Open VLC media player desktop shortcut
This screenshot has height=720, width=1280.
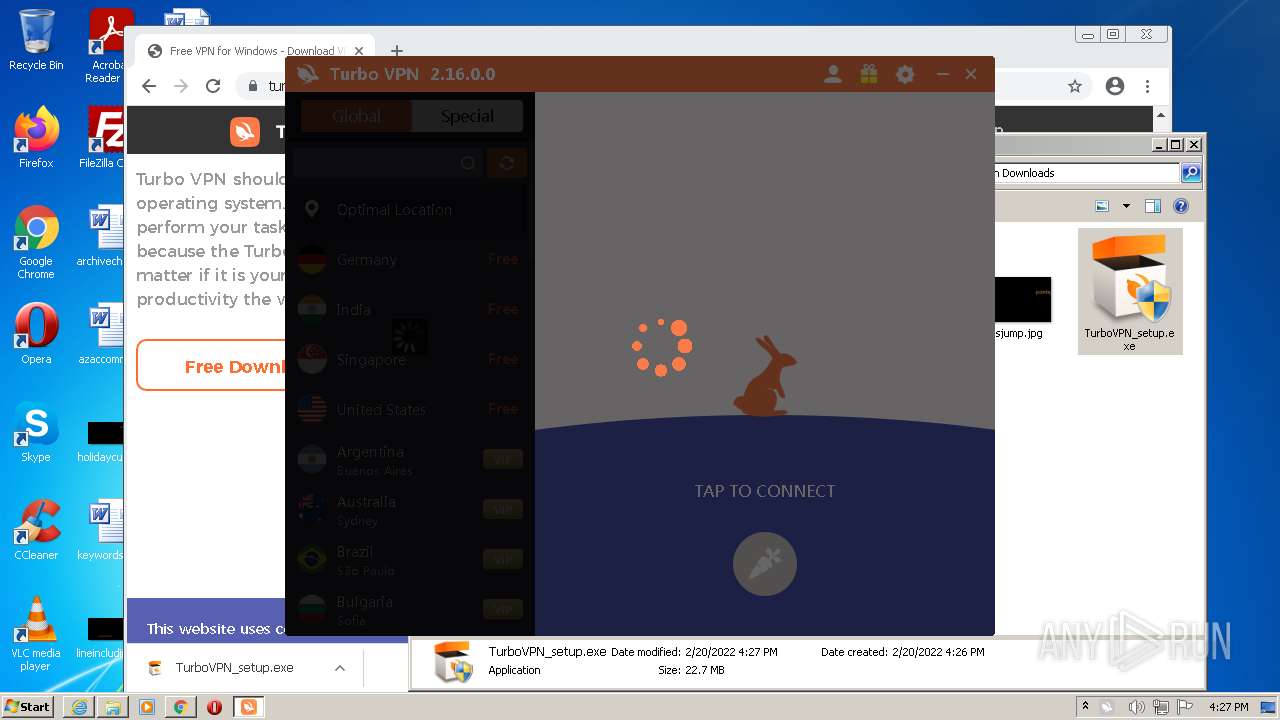click(36, 633)
